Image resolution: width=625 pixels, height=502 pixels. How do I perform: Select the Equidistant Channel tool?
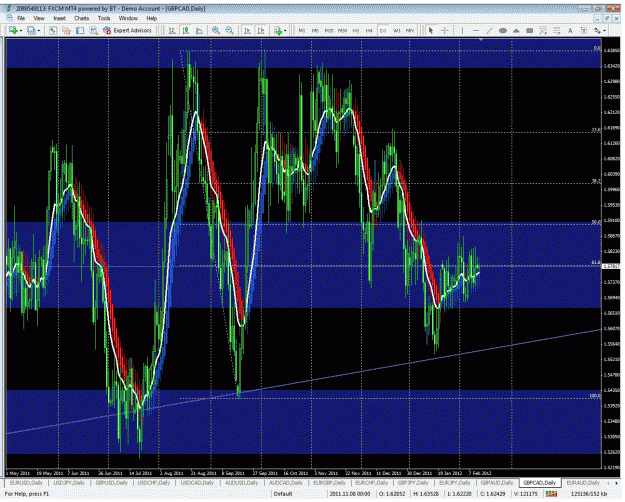[543, 30]
